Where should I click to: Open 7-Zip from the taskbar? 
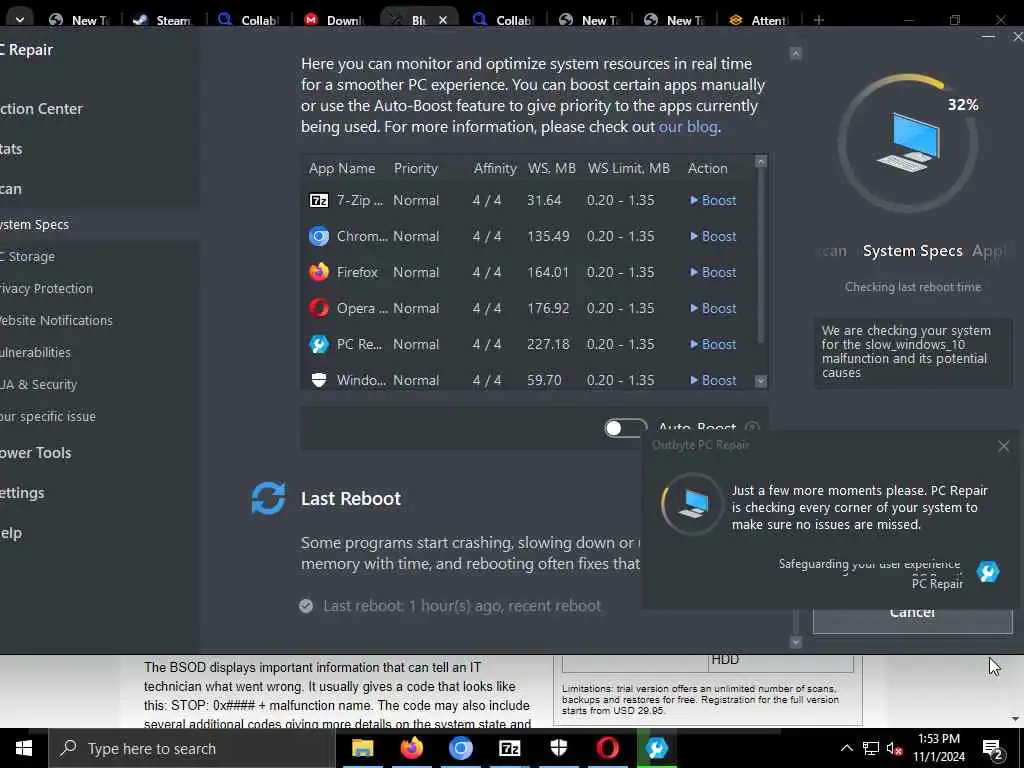[x=509, y=748]
